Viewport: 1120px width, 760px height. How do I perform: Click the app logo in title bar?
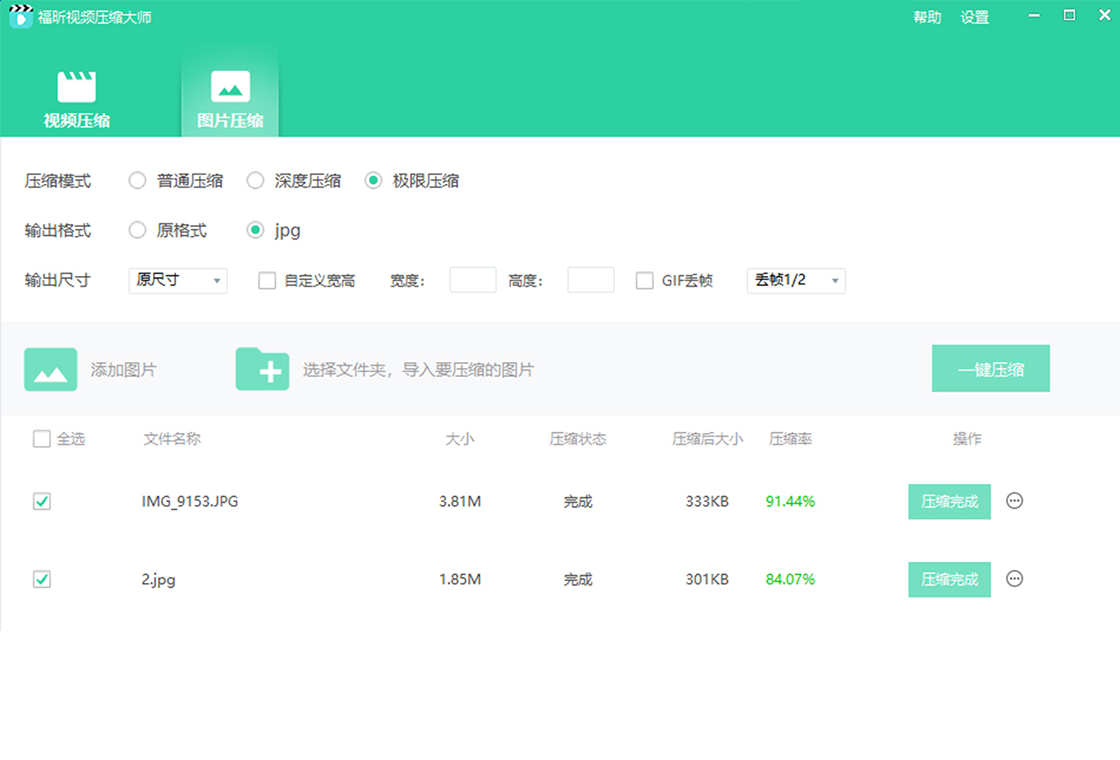coord(20,17)
